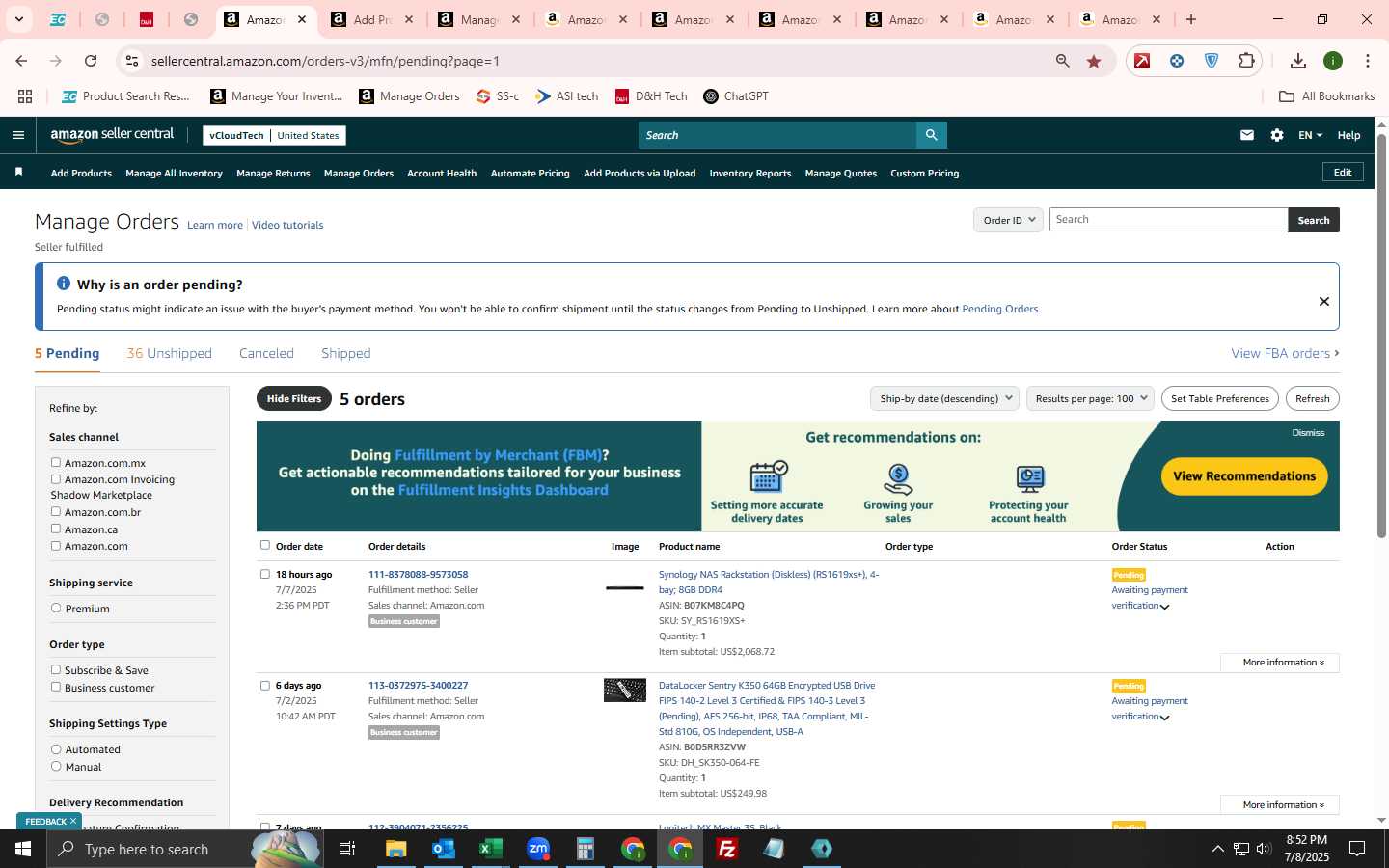Switch to the Canceled tab
Screen dimensions: 1389x868
click(266, 353)
